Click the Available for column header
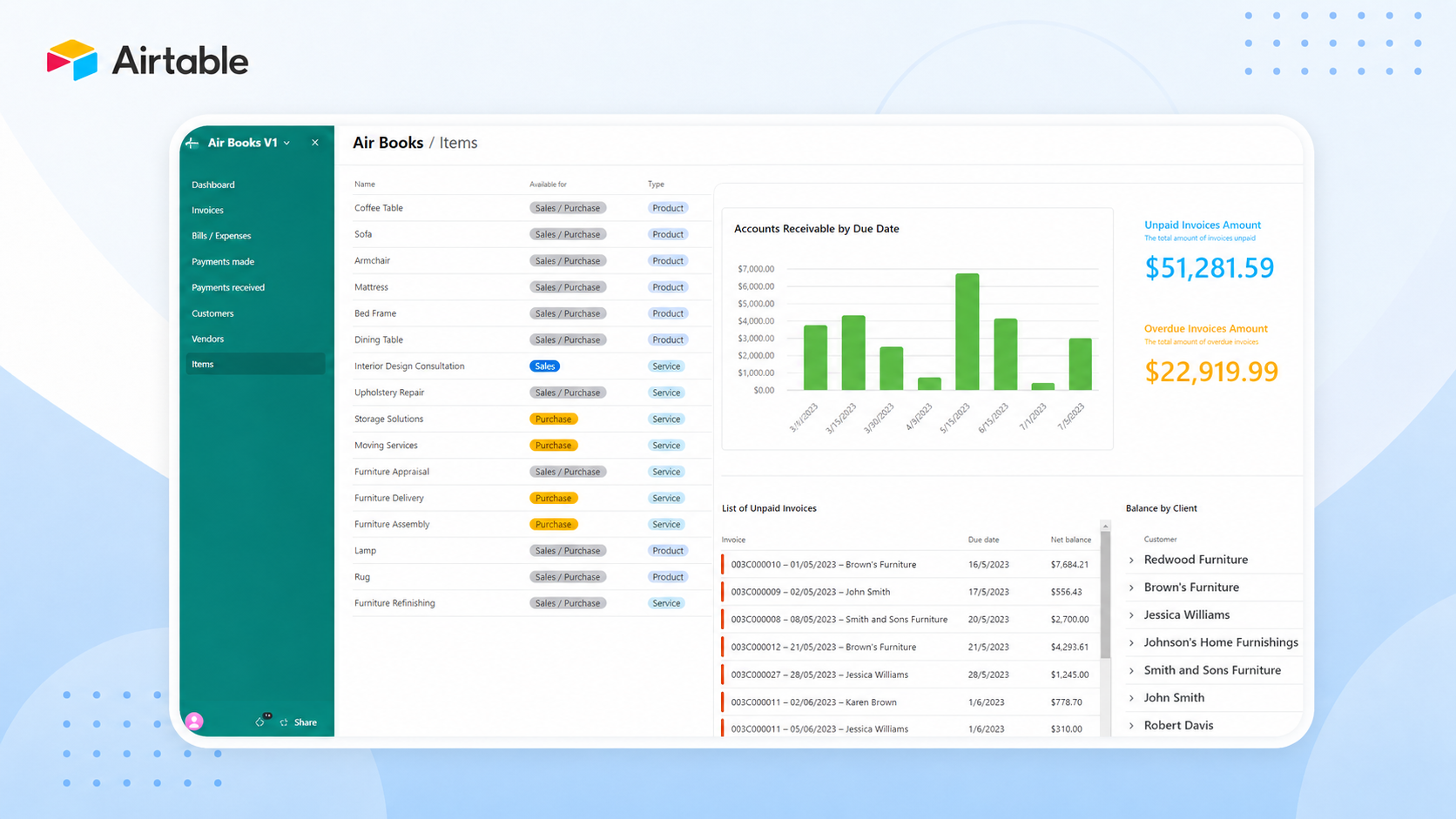 [548, 185]
